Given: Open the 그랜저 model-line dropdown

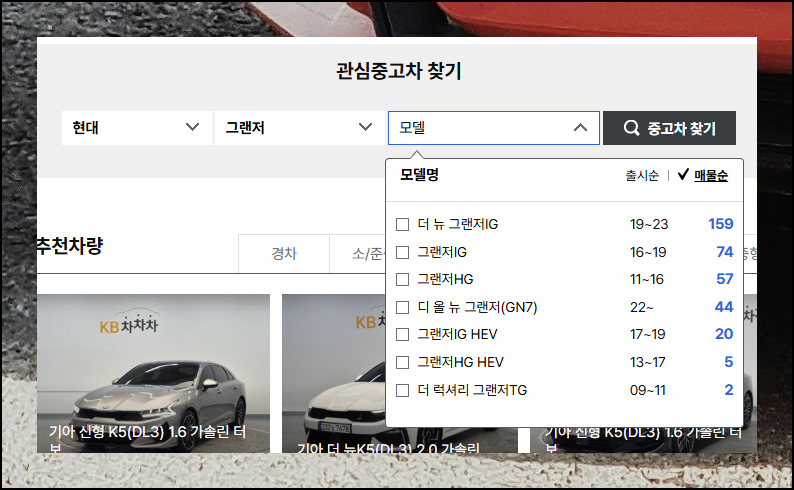Looking at the screenshot, I should [300, 128].
